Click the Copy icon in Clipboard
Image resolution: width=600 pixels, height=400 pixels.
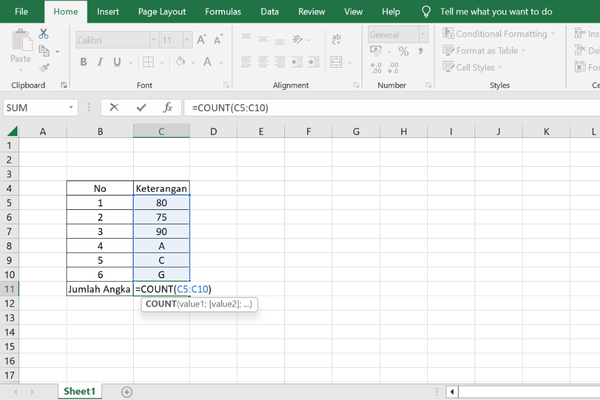point(44,51)
